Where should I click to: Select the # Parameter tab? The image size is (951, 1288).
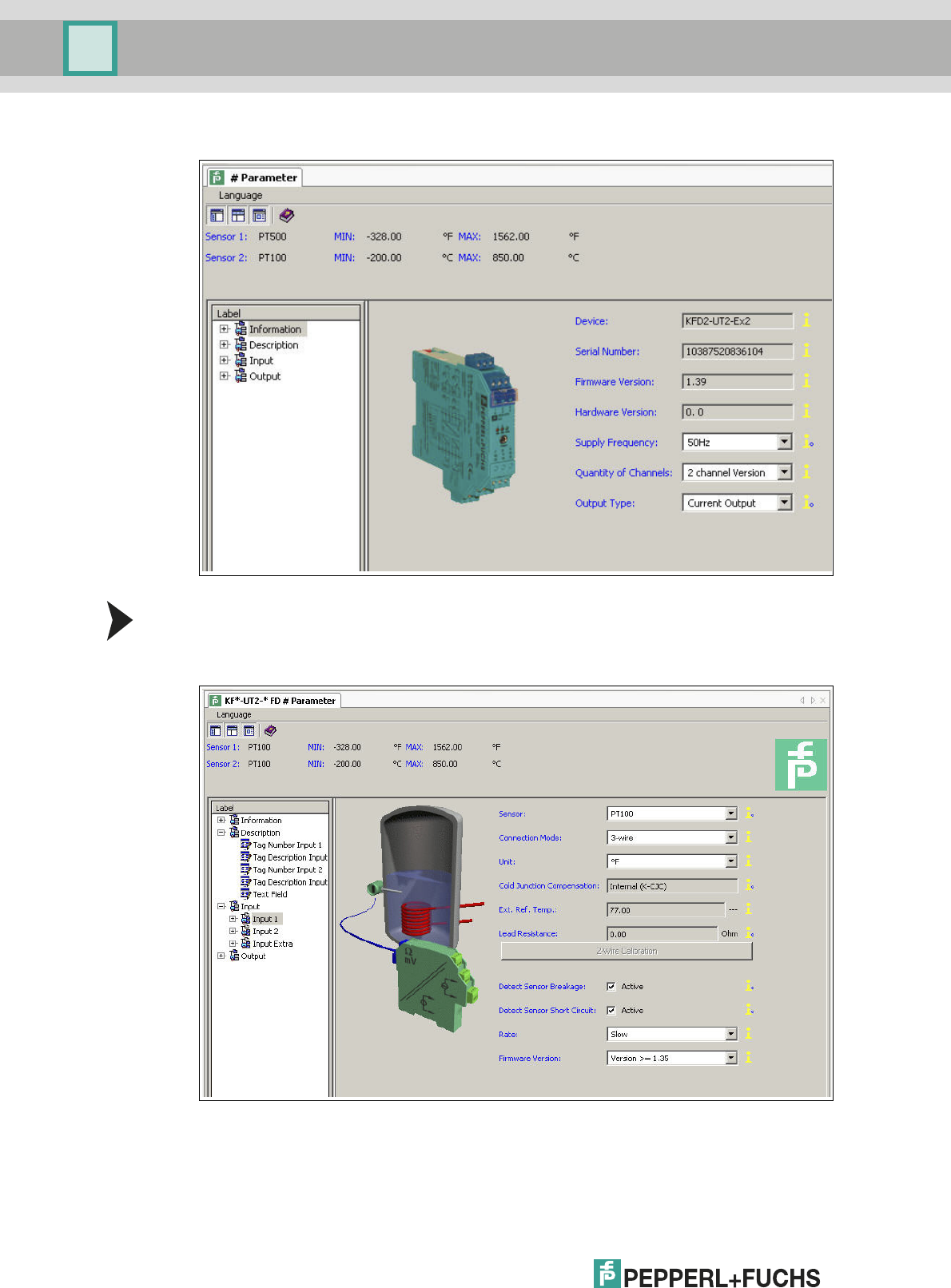click(254, 177)
